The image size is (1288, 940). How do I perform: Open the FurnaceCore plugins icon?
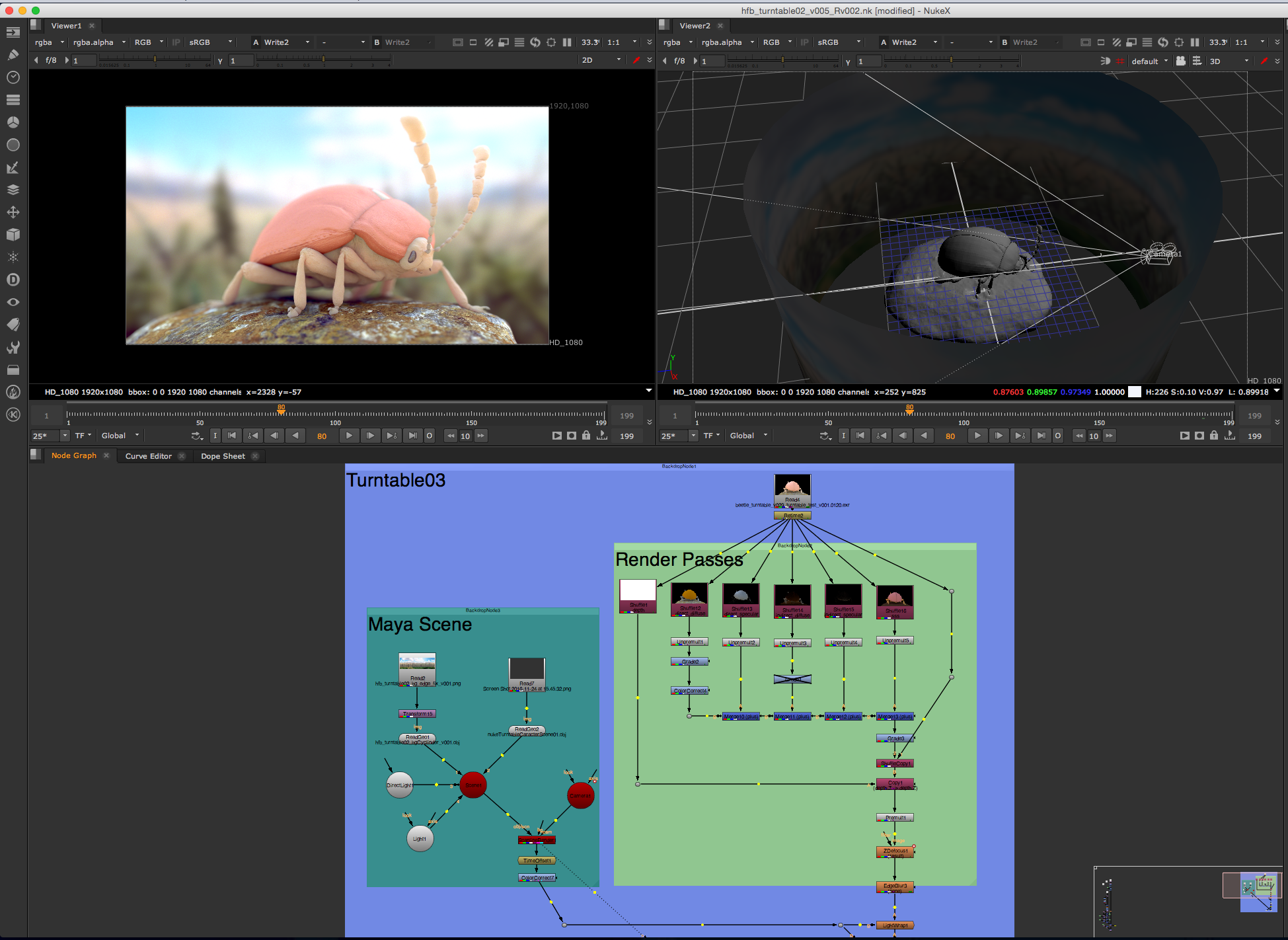click(13, 392)
